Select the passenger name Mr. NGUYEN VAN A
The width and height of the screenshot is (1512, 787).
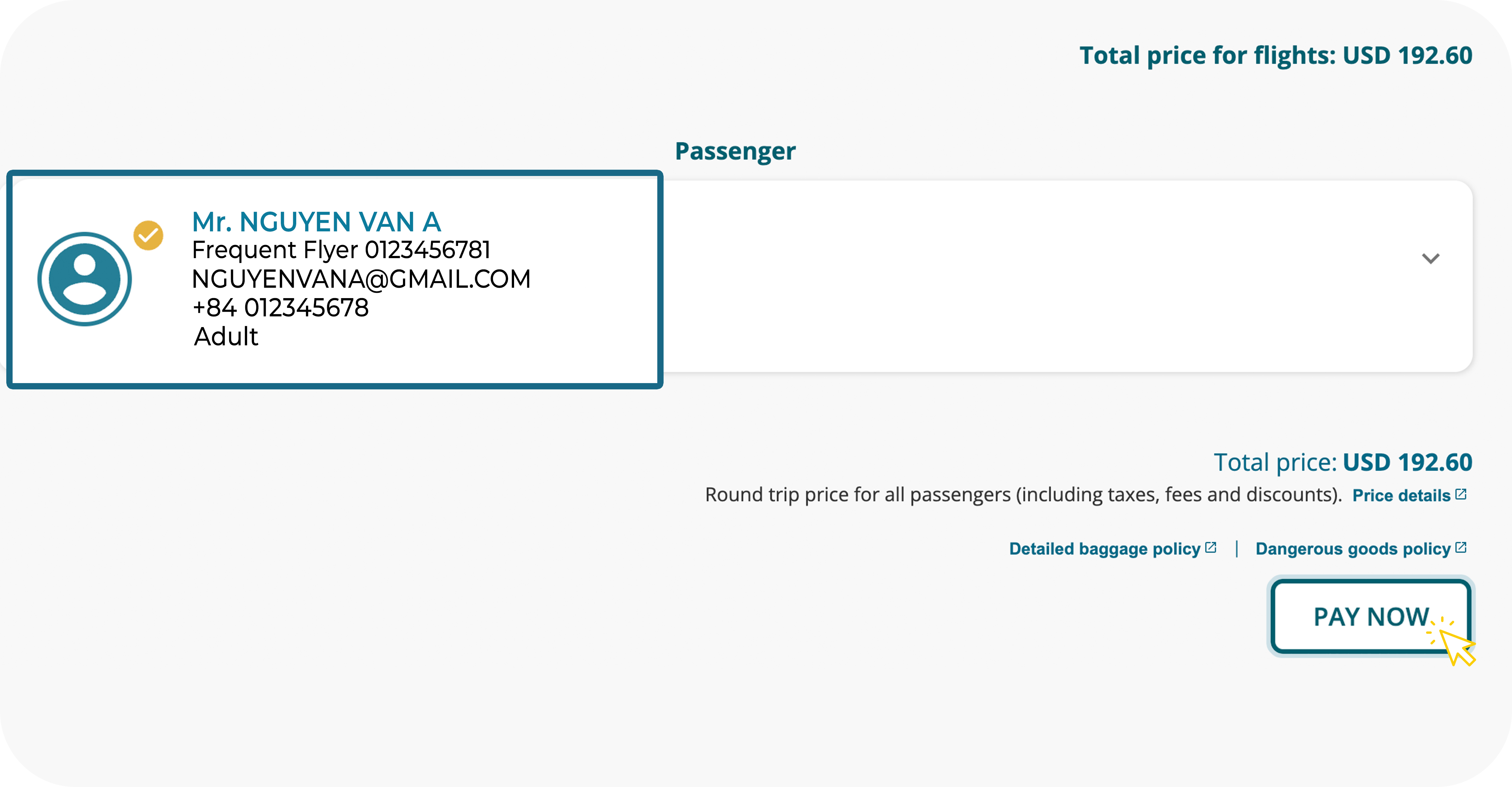pyautogui.click(x=316, y=222)
